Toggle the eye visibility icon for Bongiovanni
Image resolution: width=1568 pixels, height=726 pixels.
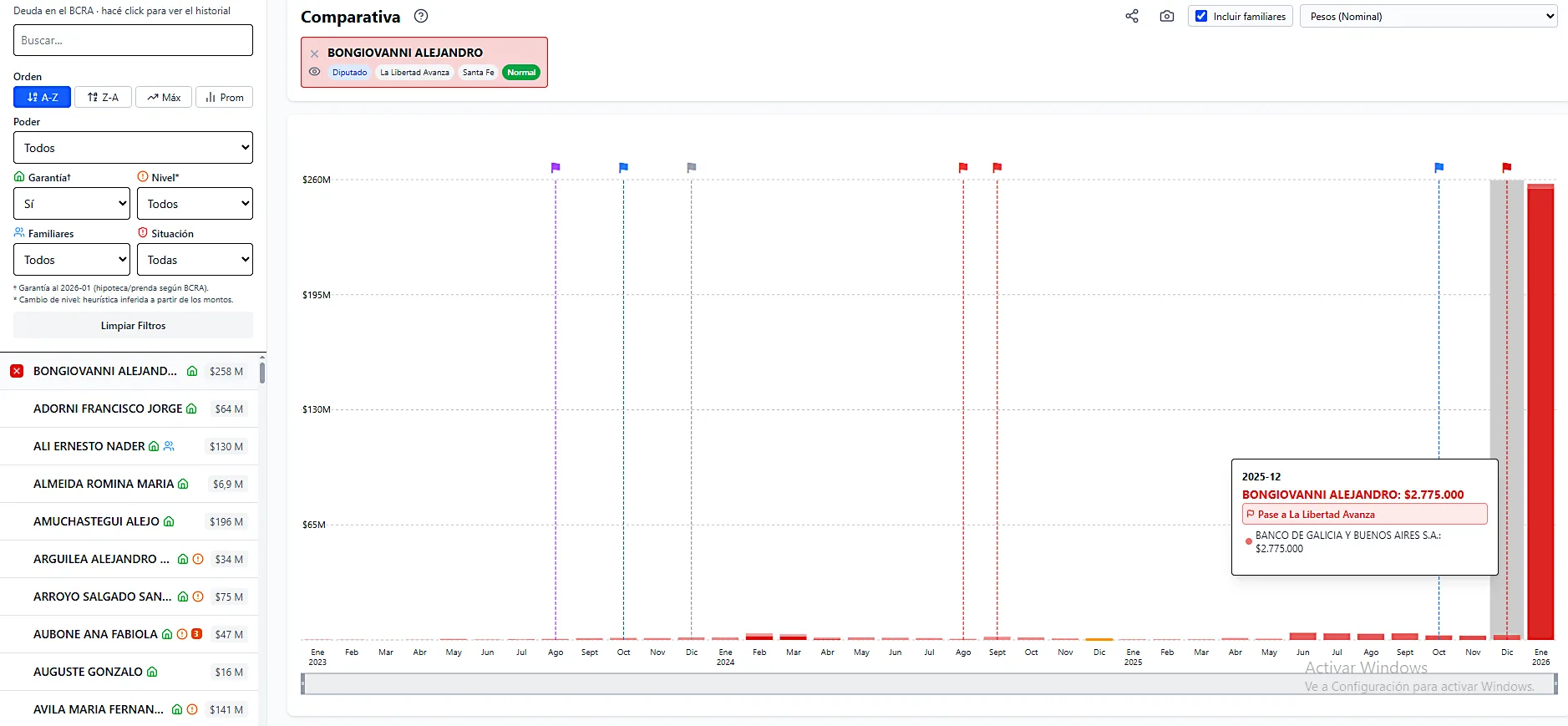[x=315, y=72]
